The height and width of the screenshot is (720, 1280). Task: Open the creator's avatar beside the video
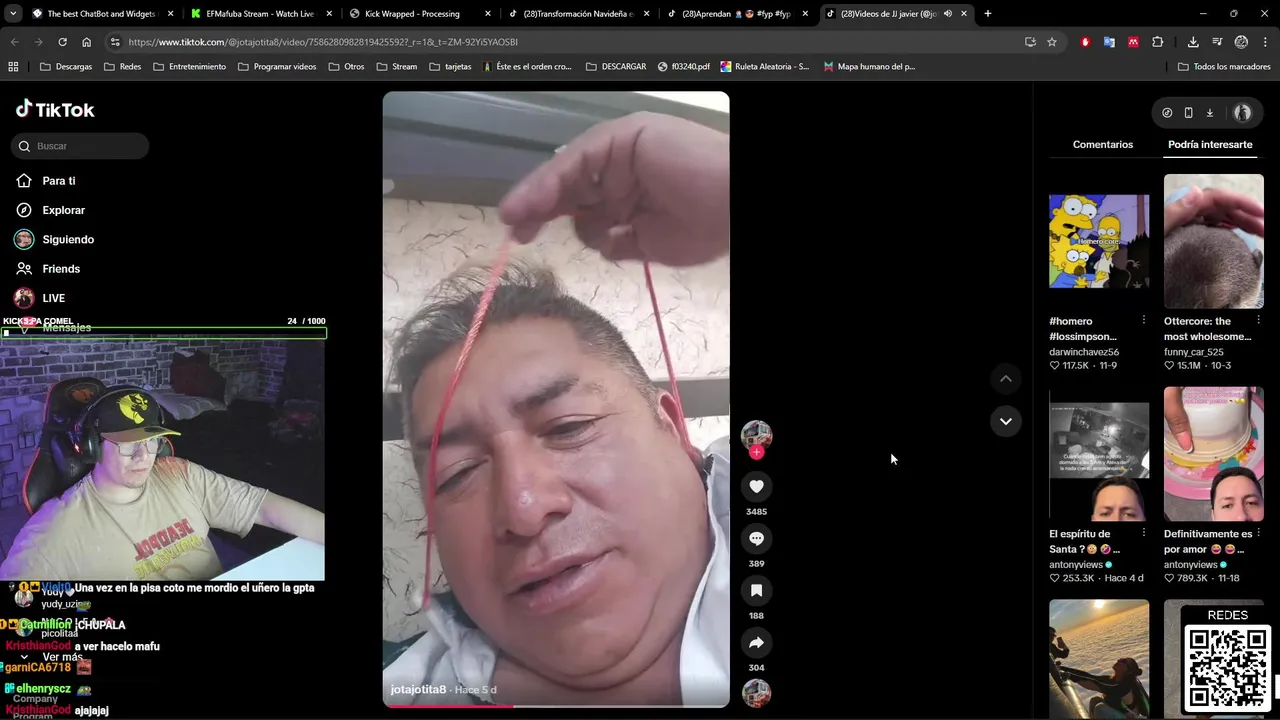[x=756, y=435]
